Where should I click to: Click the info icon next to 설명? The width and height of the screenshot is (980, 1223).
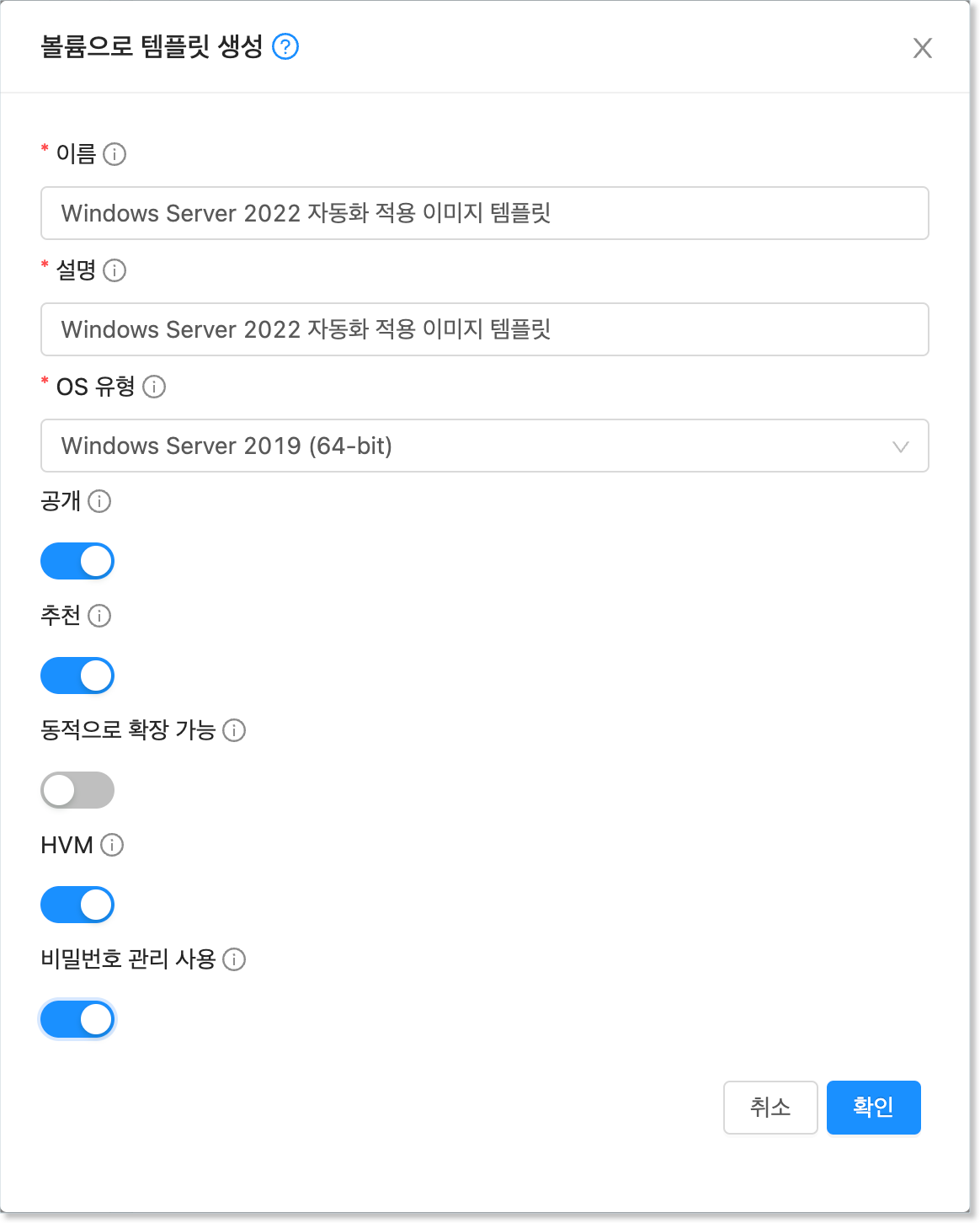pyautogui.click(x=115, y=270)
